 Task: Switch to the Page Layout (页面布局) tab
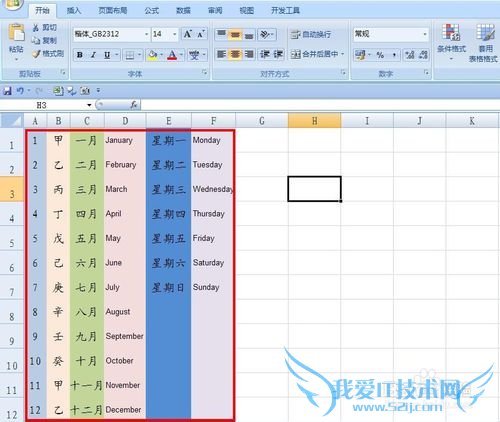pos(113,11)
